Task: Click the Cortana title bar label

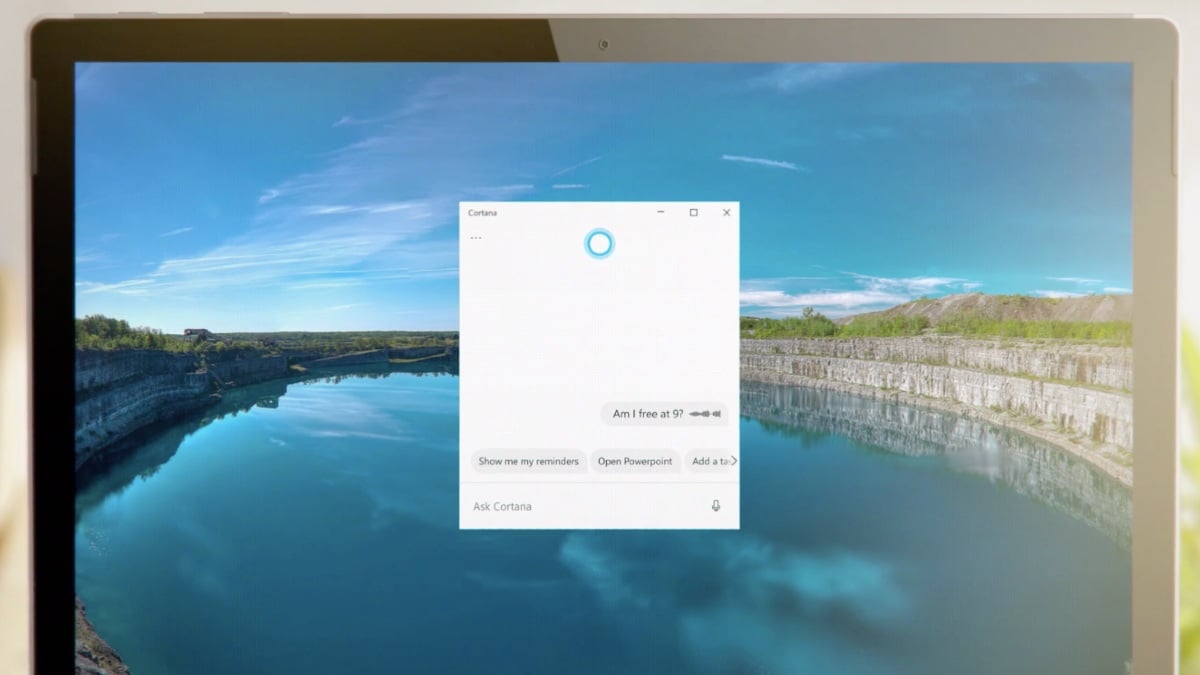Action: pyautogui.click(x=483, y=212)
